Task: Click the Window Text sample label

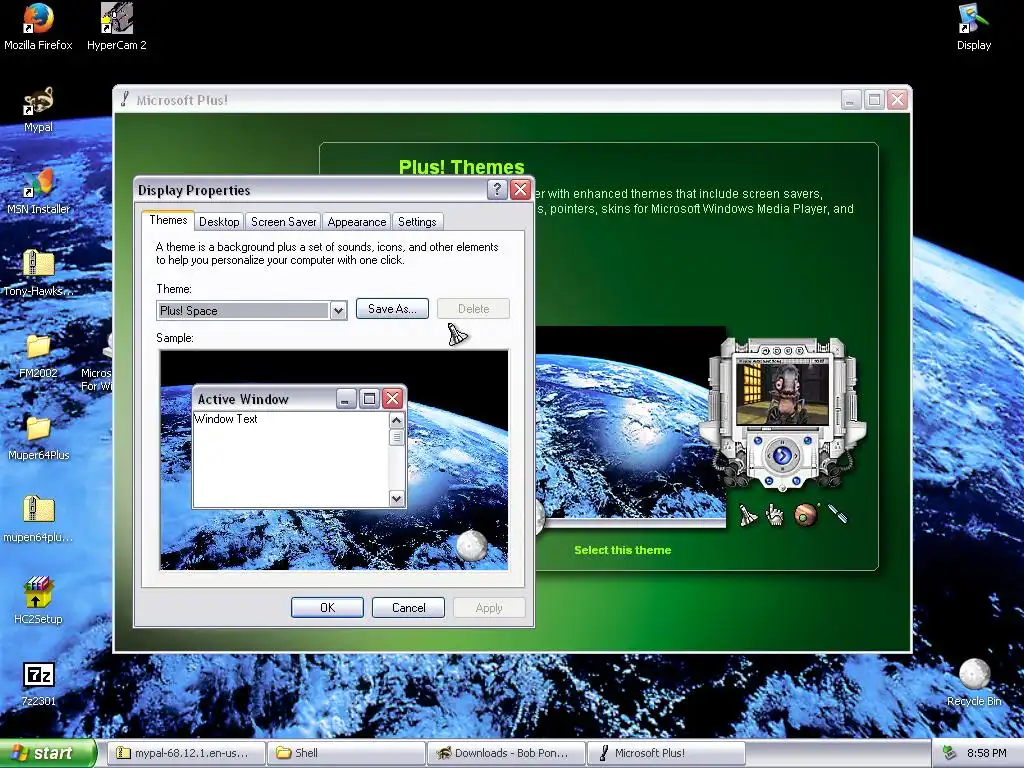Action: pyautogui.click(x=226, y=419)
